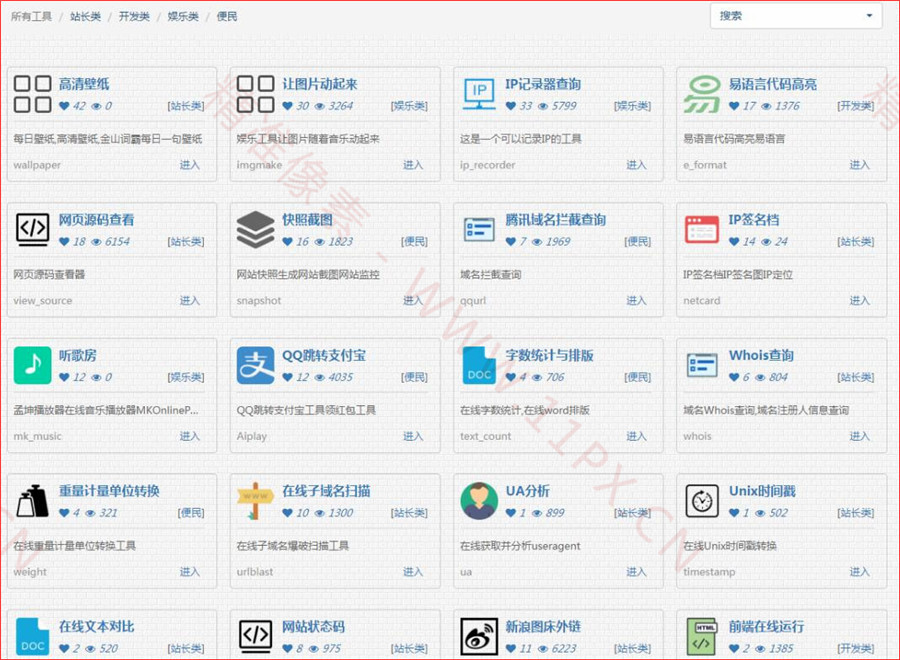Click the green 易语言代码高亮 logo icon
Screen dimensions: 900x660
pyautogui.click(x=702, y=94)
